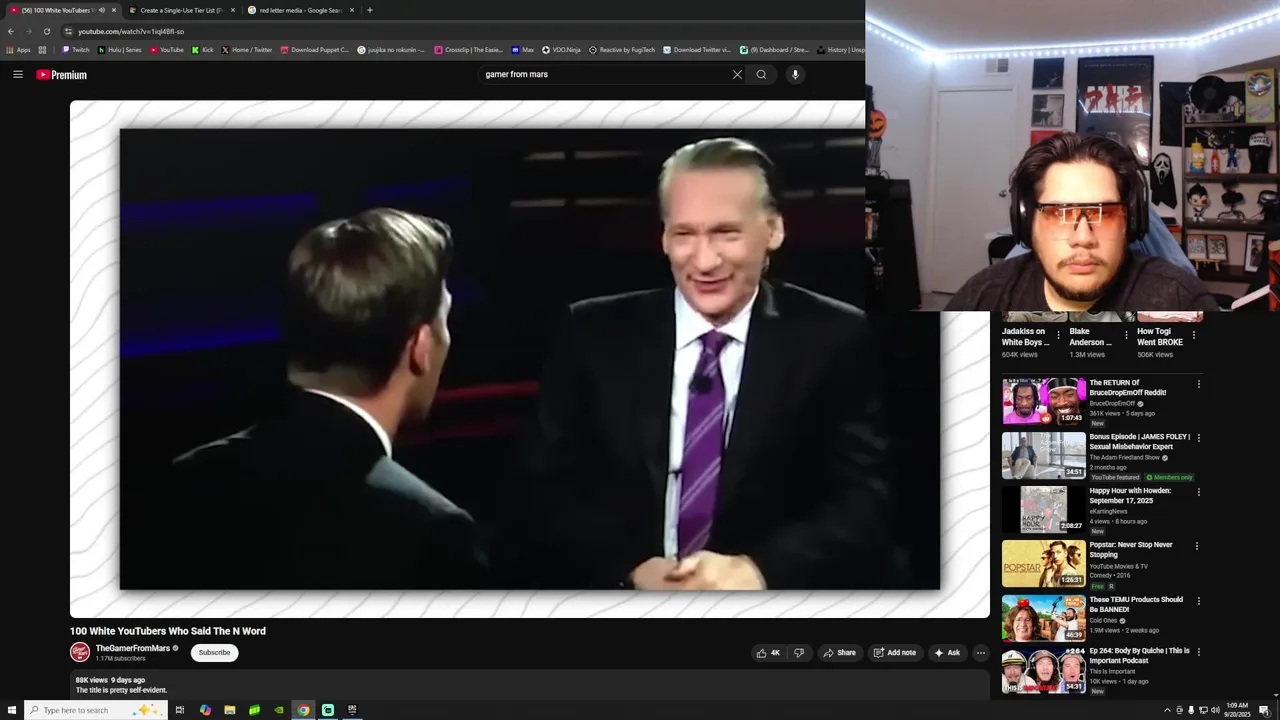Viewport: 1280px width, 720px height.
Task: Open Kick bookmark
Action: [x=203, y=50]
